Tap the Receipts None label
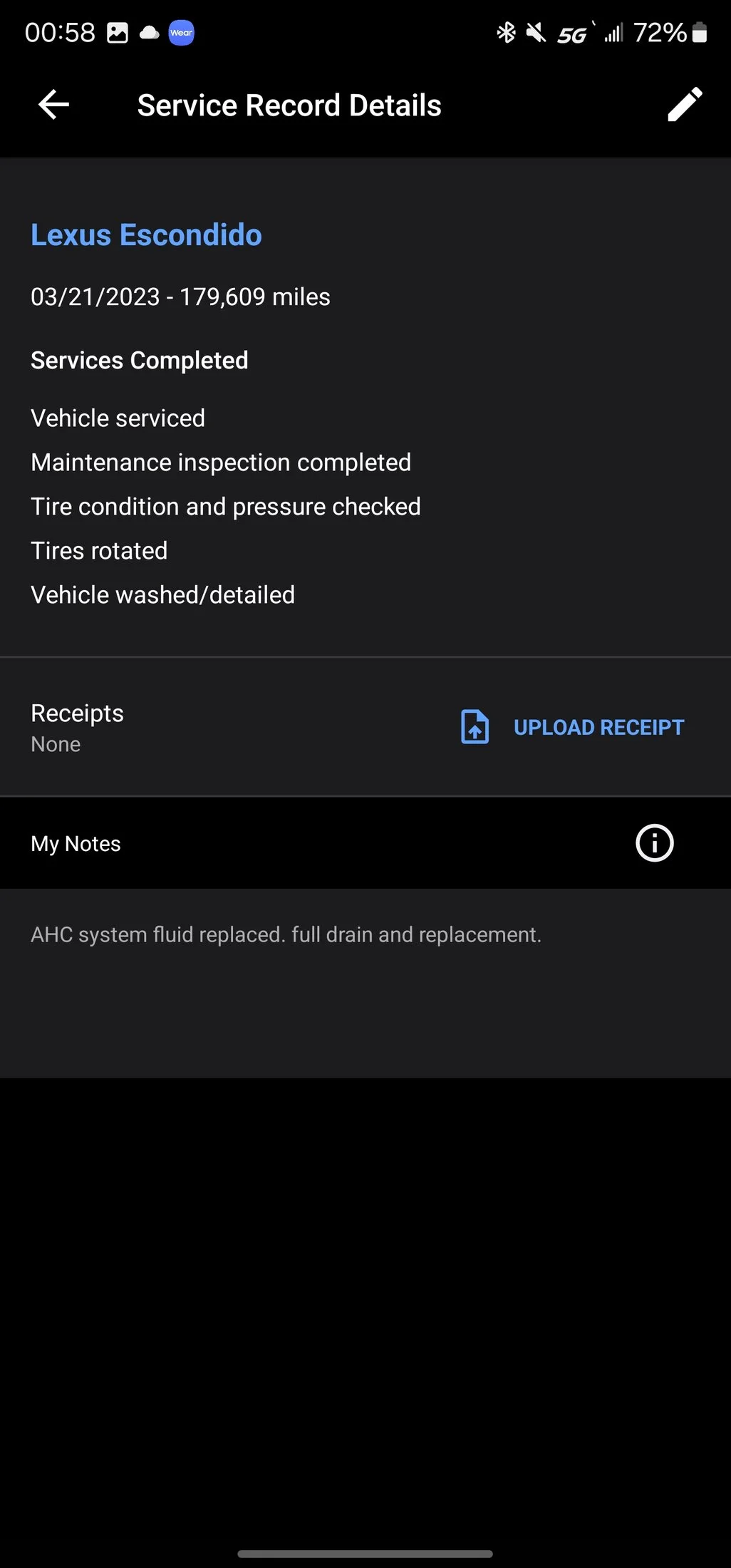 (56, 744)
